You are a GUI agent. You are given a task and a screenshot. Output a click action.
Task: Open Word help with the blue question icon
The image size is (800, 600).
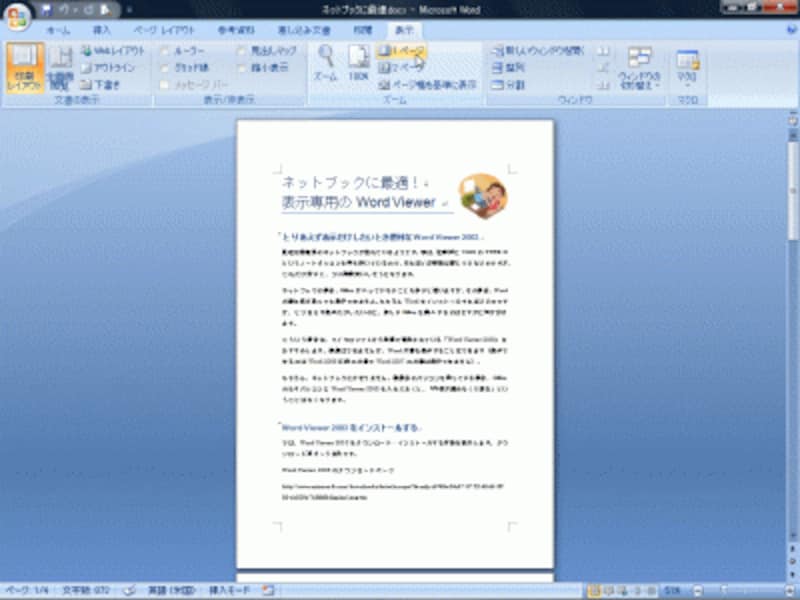pyautogui.click(x=792, y=30)
